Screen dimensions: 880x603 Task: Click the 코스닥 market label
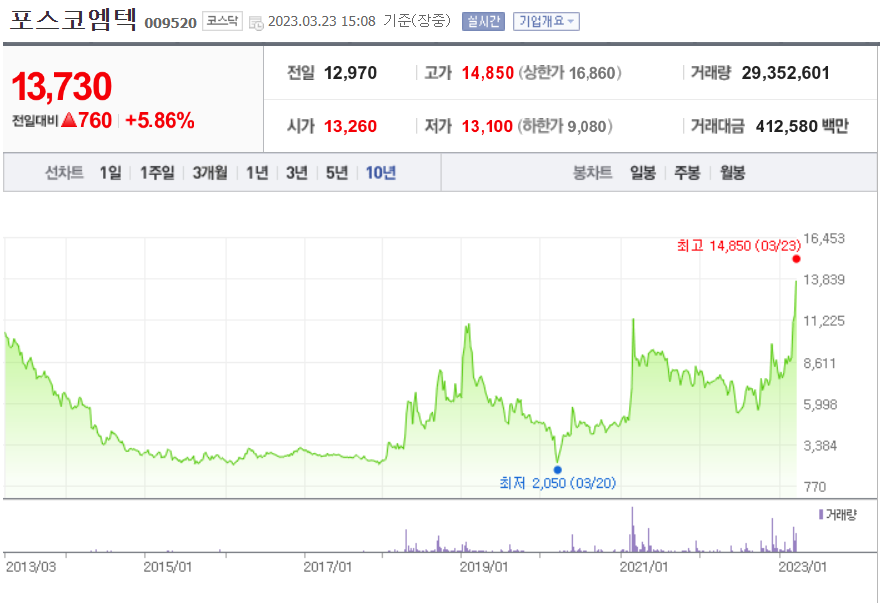point(222,21)
